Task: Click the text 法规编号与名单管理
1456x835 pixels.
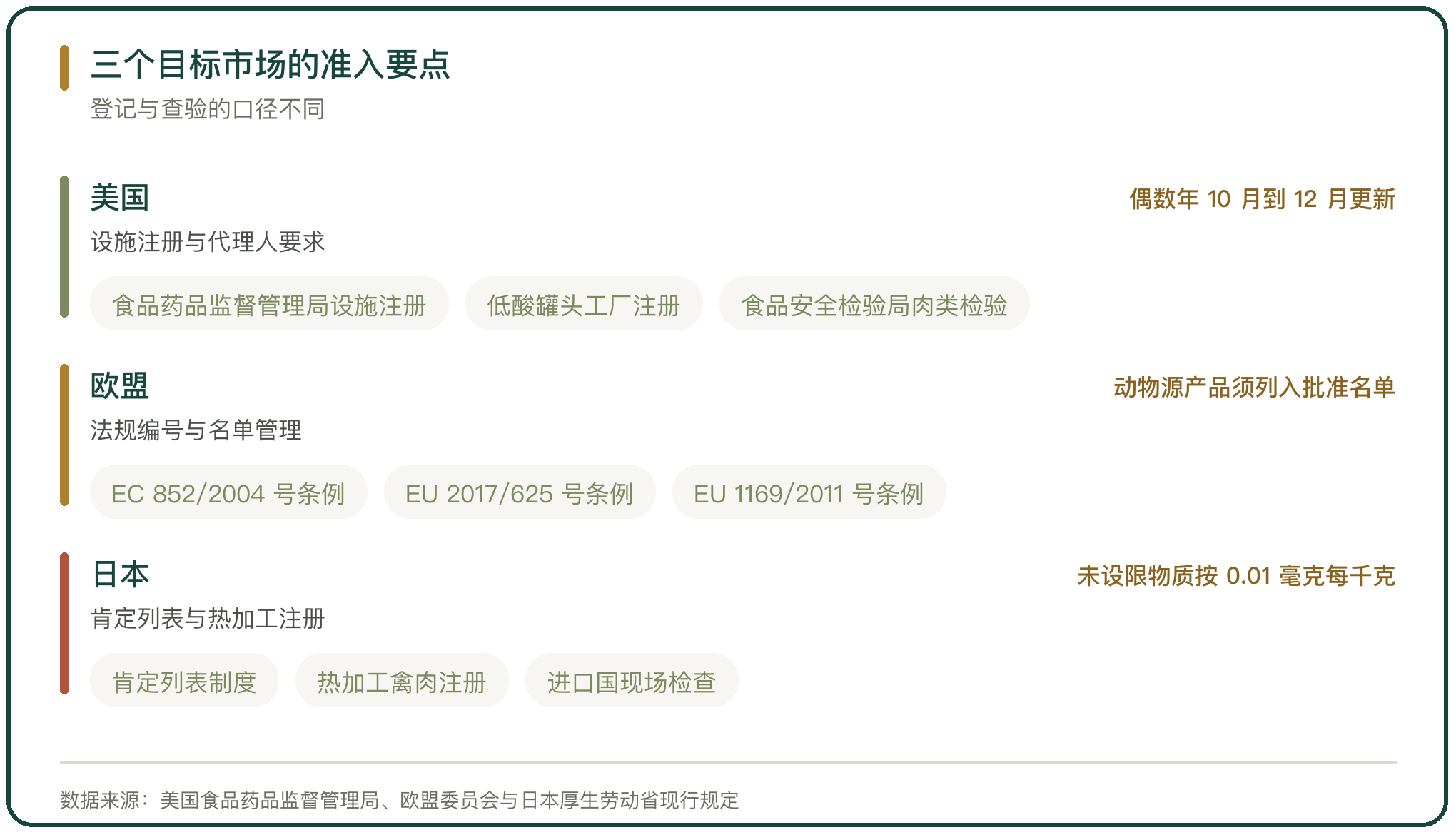Action: (x=196, y=430)
